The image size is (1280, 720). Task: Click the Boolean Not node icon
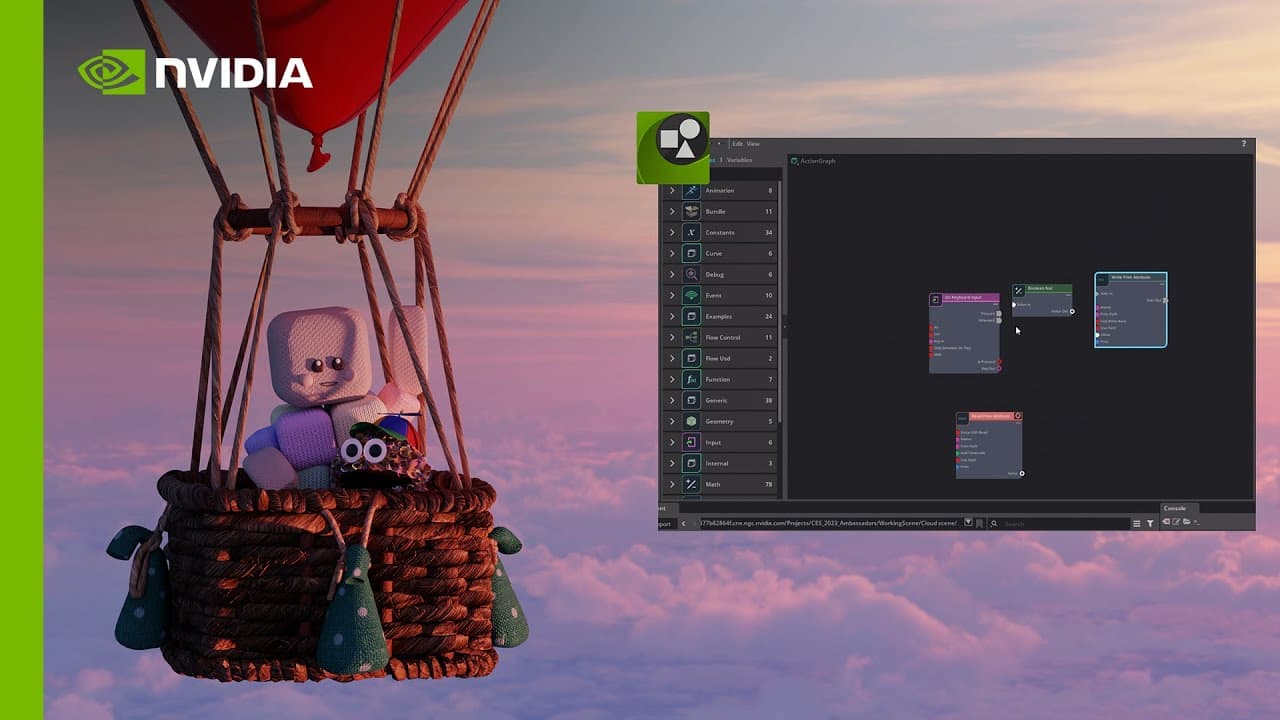[1019, 291]
